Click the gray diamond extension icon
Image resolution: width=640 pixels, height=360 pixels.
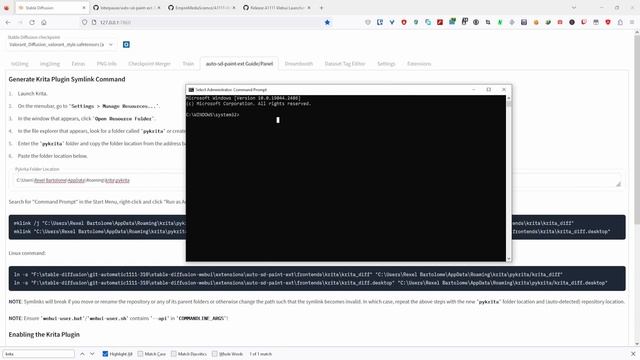click(512, 22)
